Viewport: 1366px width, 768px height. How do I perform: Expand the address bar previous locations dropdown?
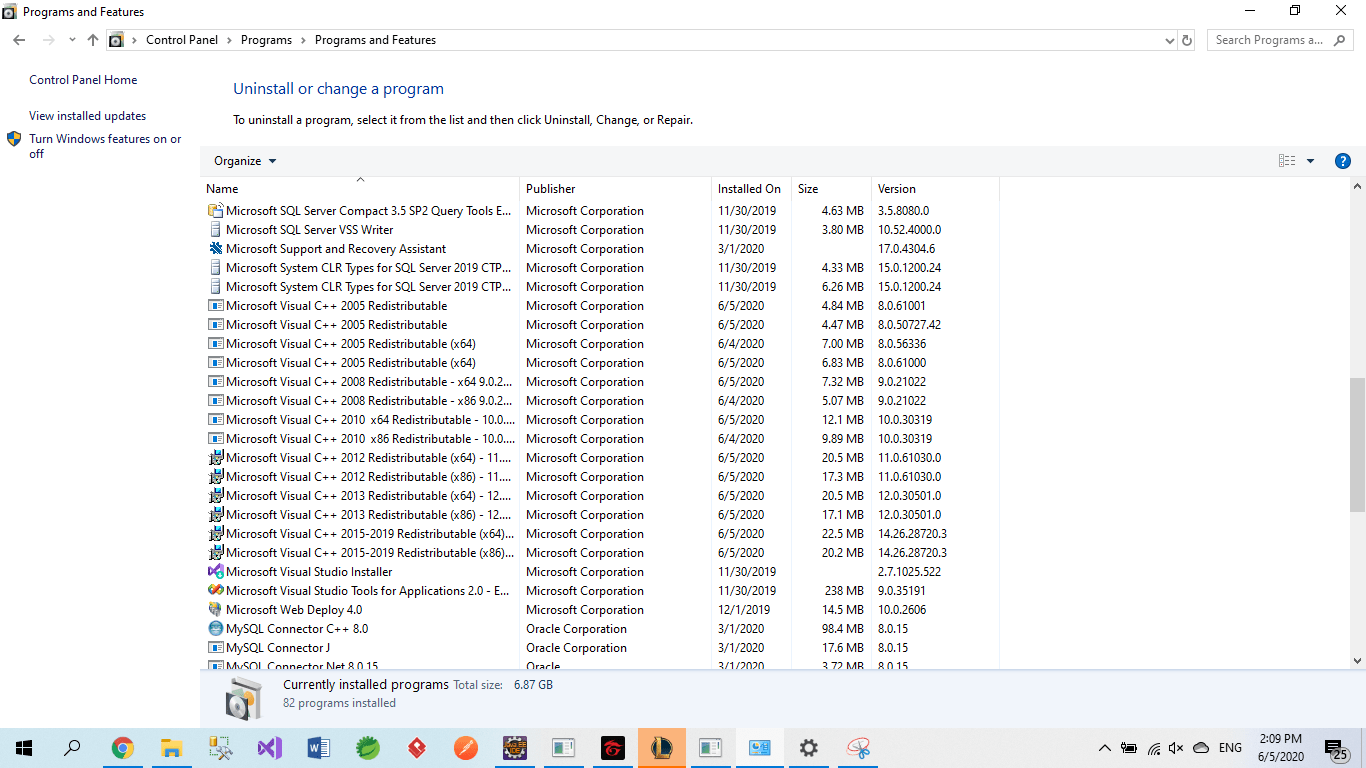pos(1170,40)
